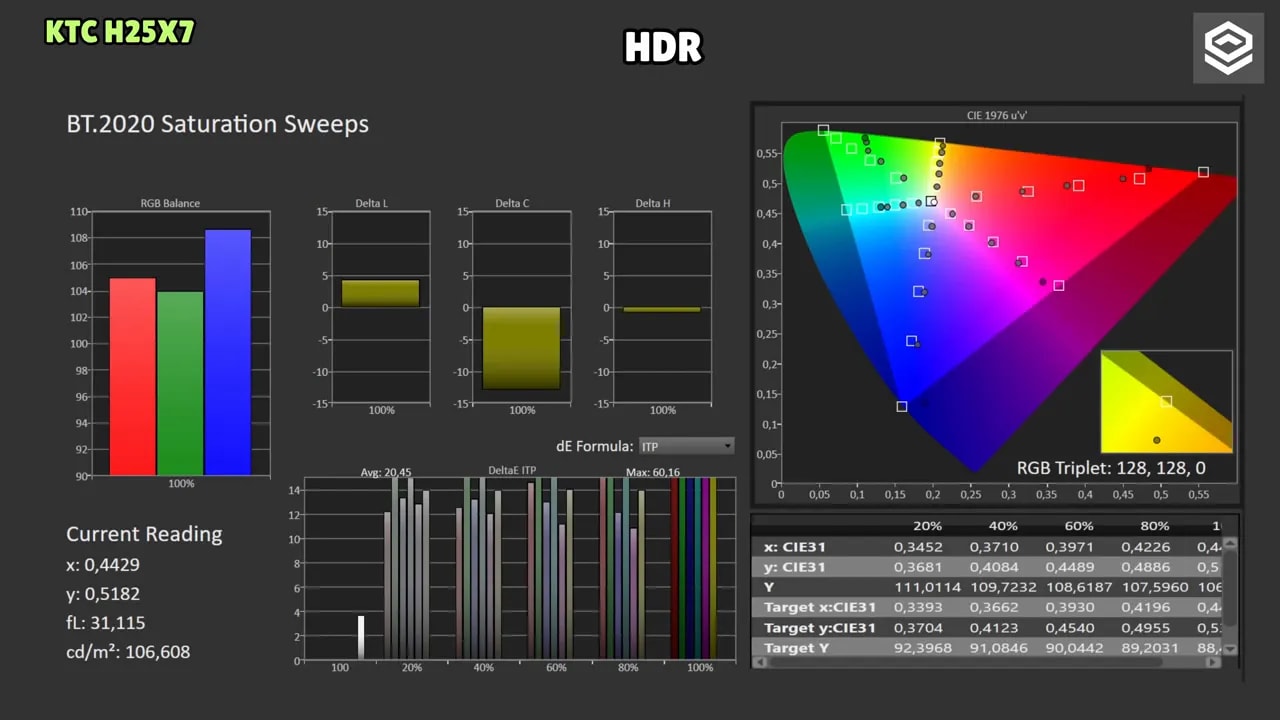Click the Max: 60,16 label
1280x720 pixels.
pyautogui.click(x=654, y=472)
